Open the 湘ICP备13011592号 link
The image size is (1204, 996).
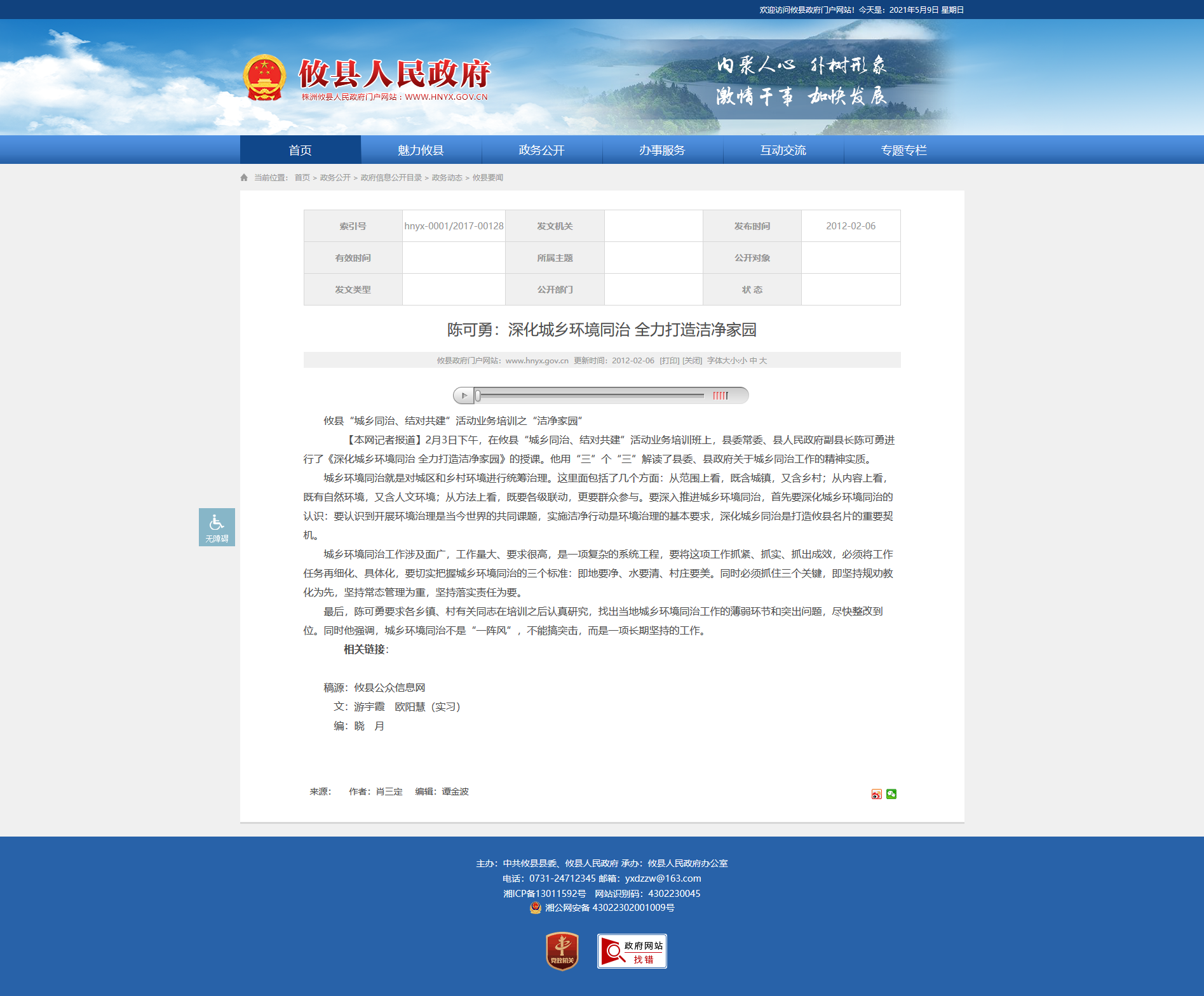545,893
